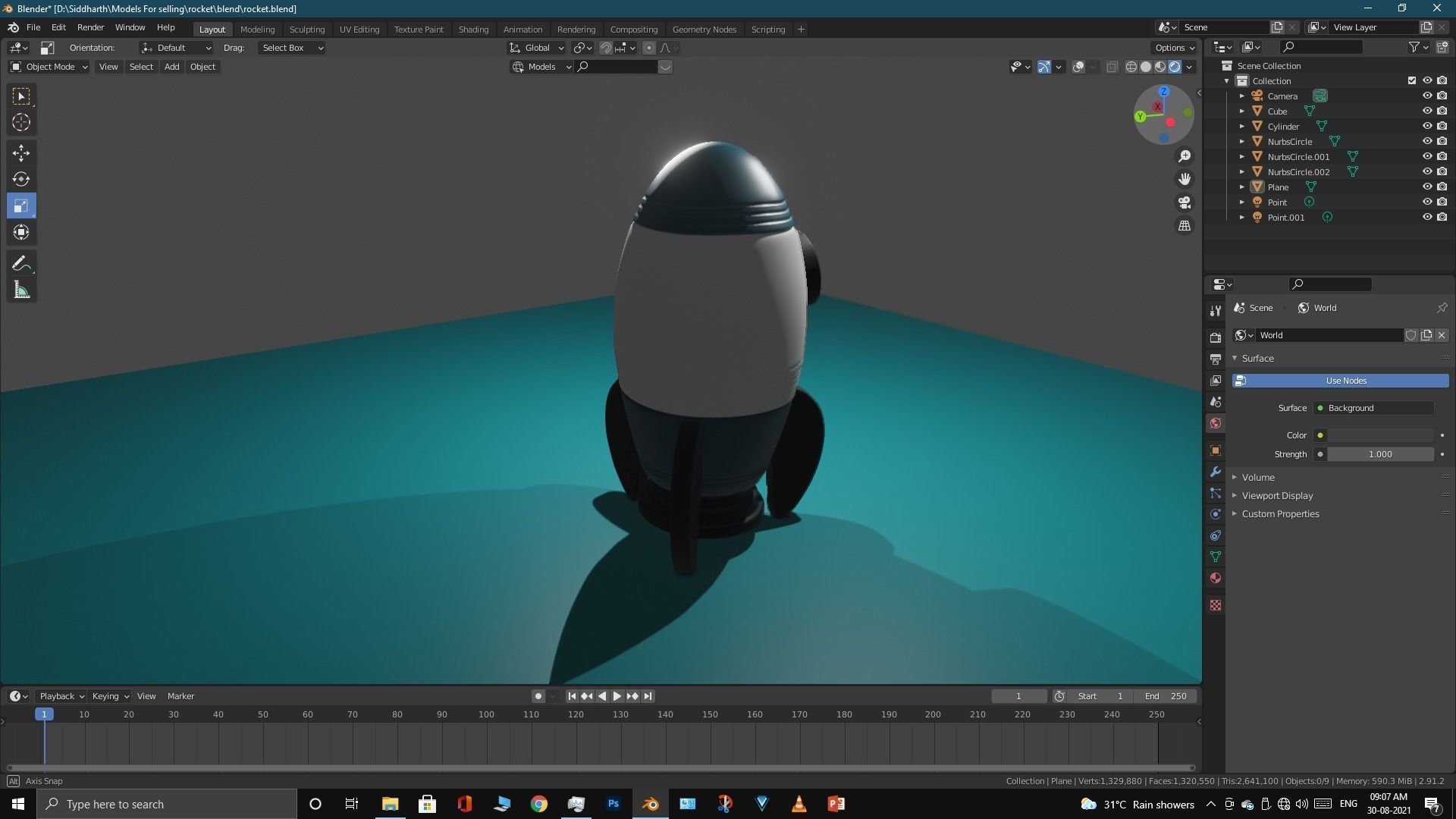Select the Move tool in toolbar
Screen dimensions: 1456x819
coord(21,153)
